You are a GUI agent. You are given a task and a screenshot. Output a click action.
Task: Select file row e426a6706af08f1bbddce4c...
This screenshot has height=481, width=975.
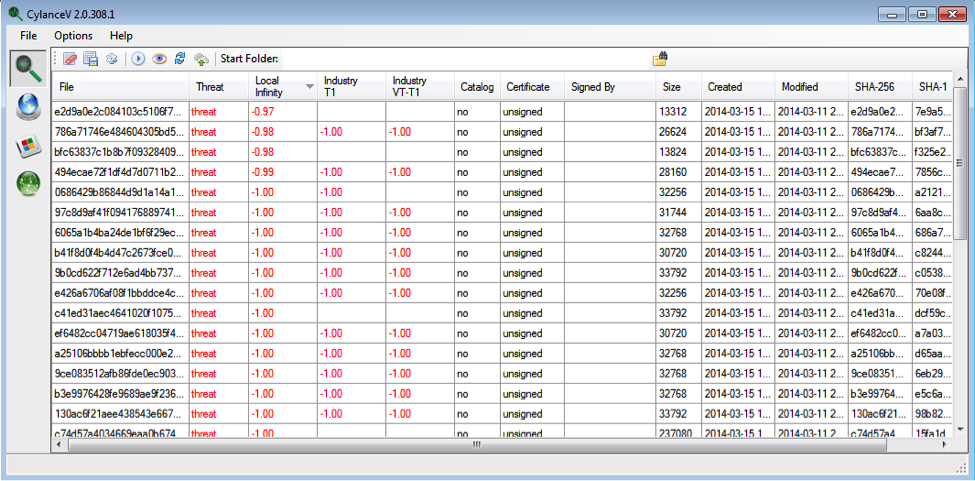click(x=502, y=292)
